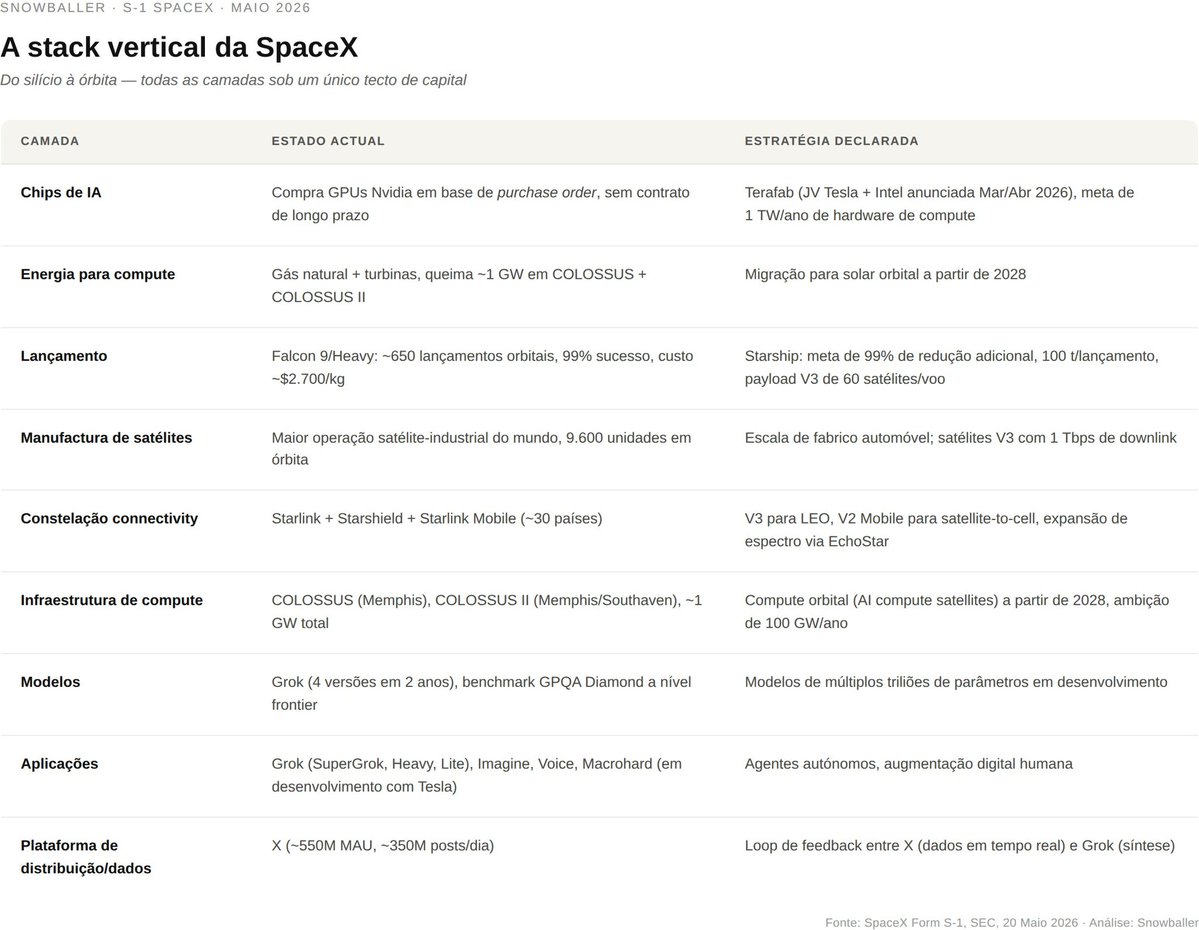Click "Agentes autónomos, augmentação digital humana" cell
The image size is (1199, 930).
click(908, 764)
